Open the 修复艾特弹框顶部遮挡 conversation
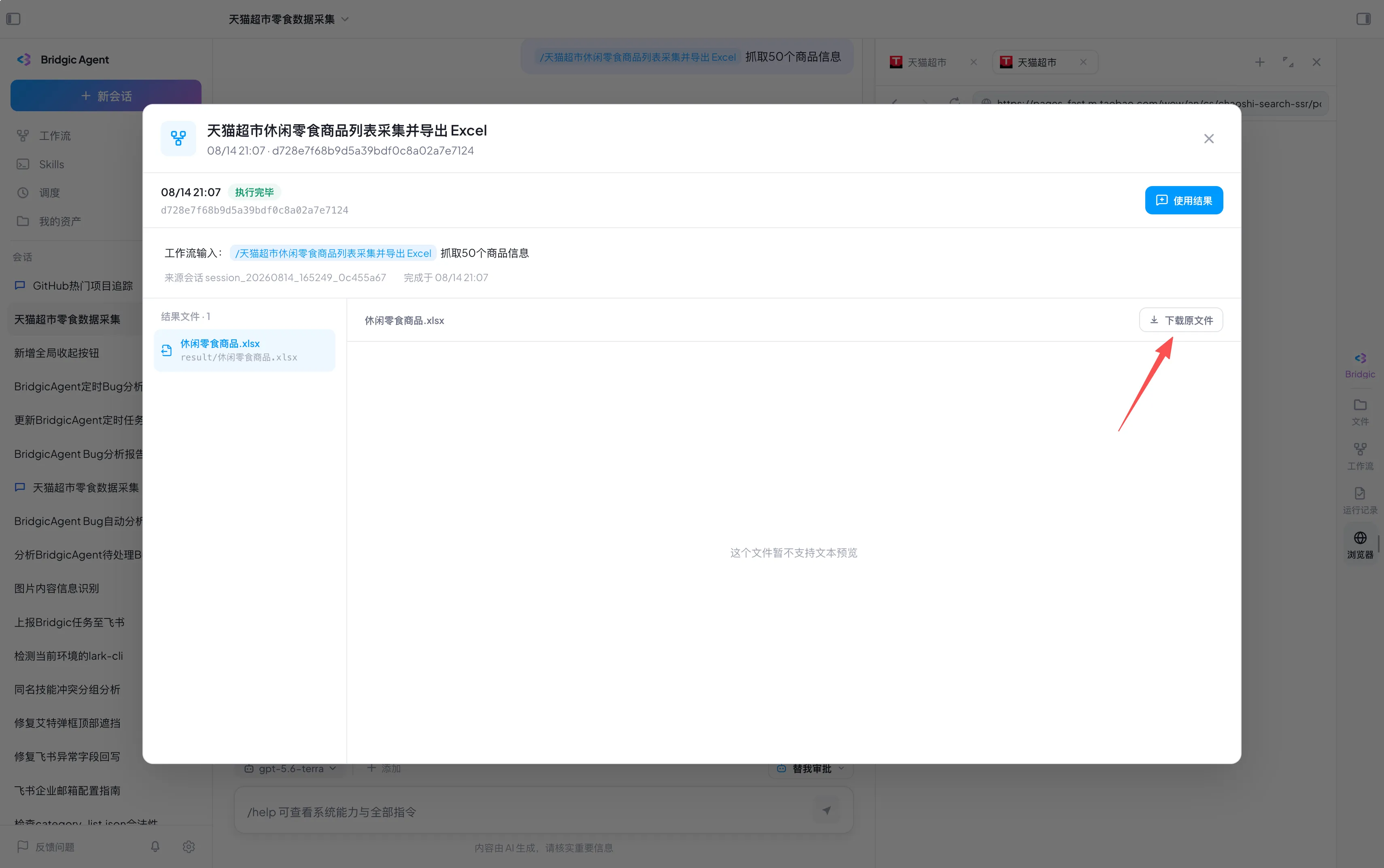The image size is (1384, 868). (x=67, y=723)
